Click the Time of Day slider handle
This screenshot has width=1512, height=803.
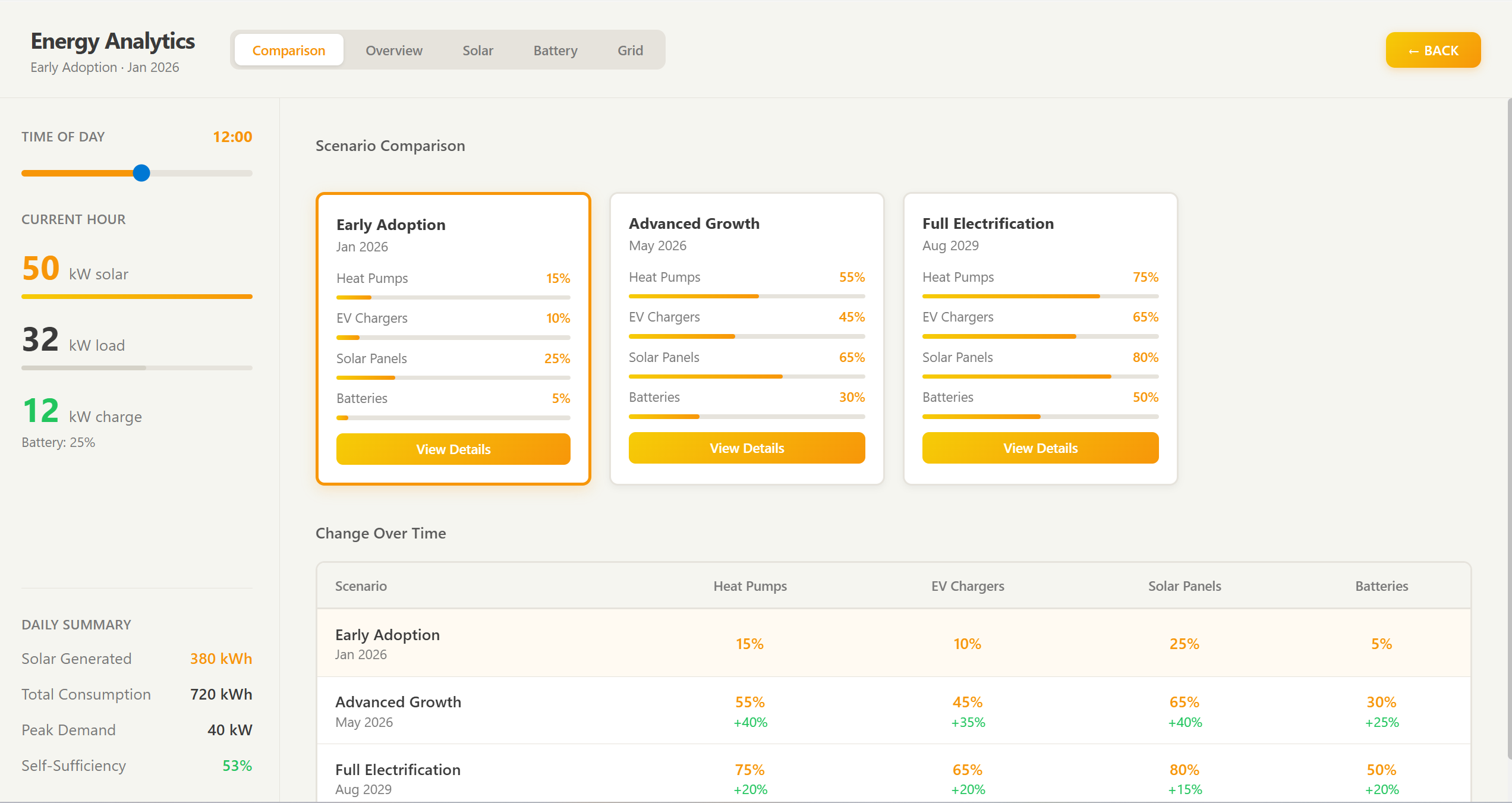pyautogui.click(x=141, y=173)
